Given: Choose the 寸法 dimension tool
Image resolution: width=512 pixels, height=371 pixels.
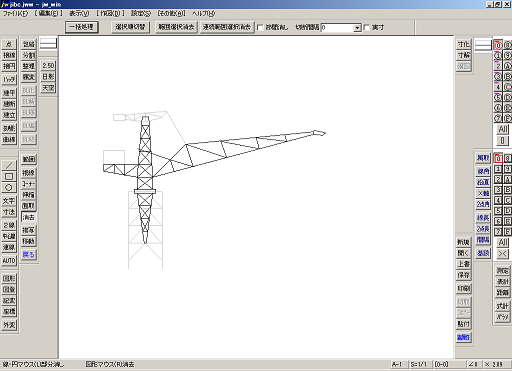Looking at the screenshot, I should (9, 212).
